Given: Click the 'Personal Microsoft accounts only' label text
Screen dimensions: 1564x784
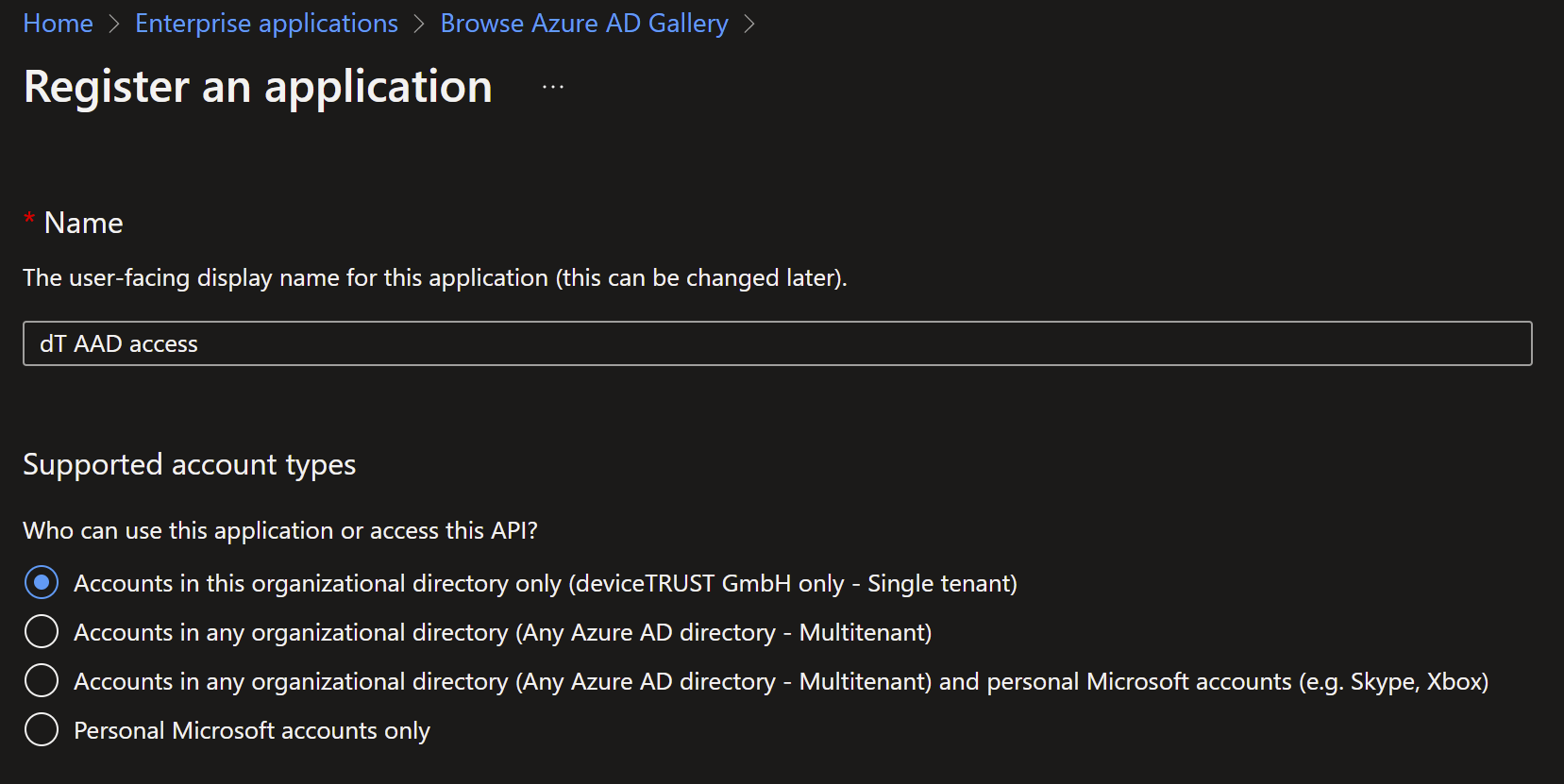Looking at the screenshot, I should pos(251,731).
